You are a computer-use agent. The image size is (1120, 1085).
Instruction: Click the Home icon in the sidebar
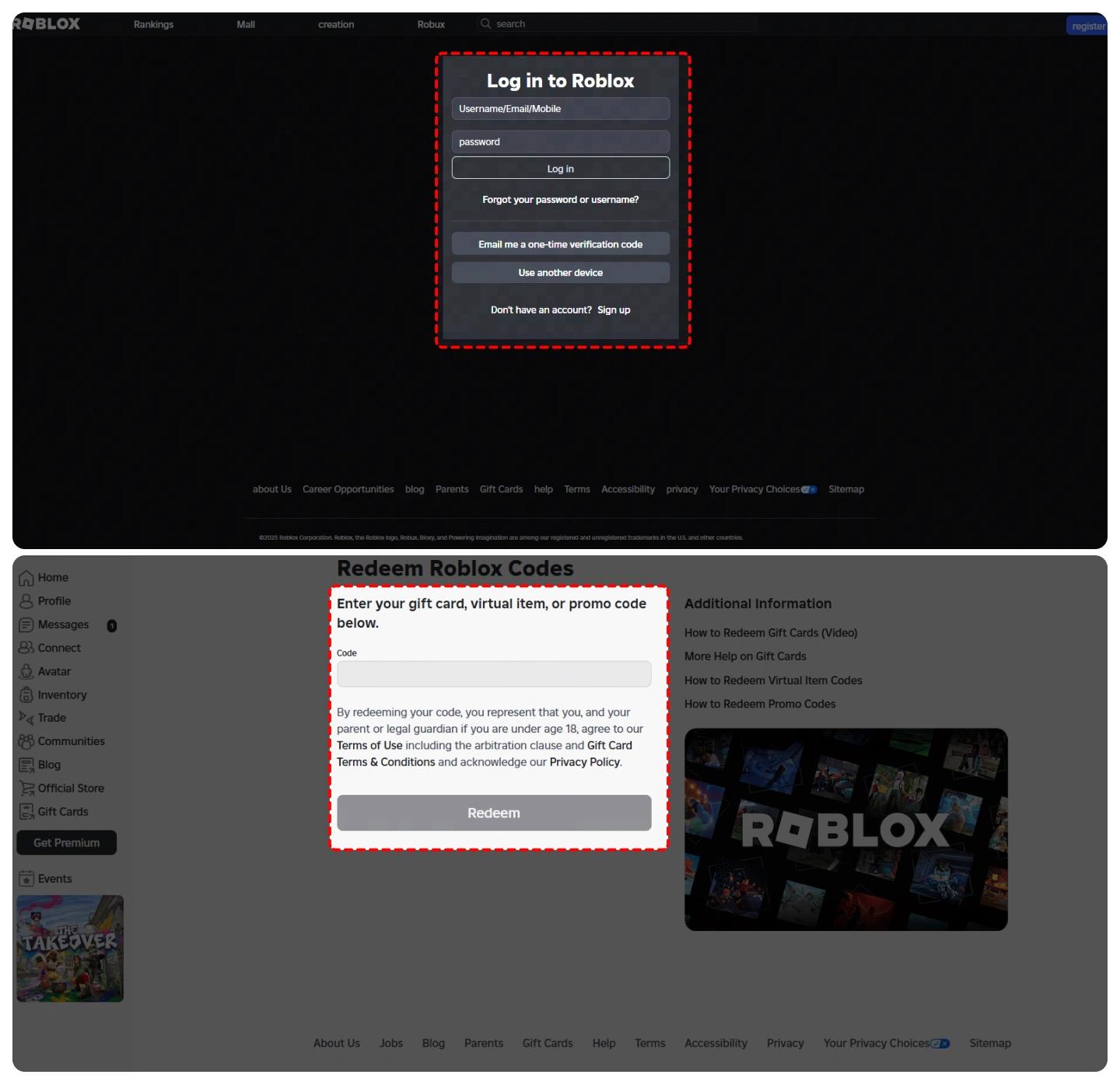26,578
